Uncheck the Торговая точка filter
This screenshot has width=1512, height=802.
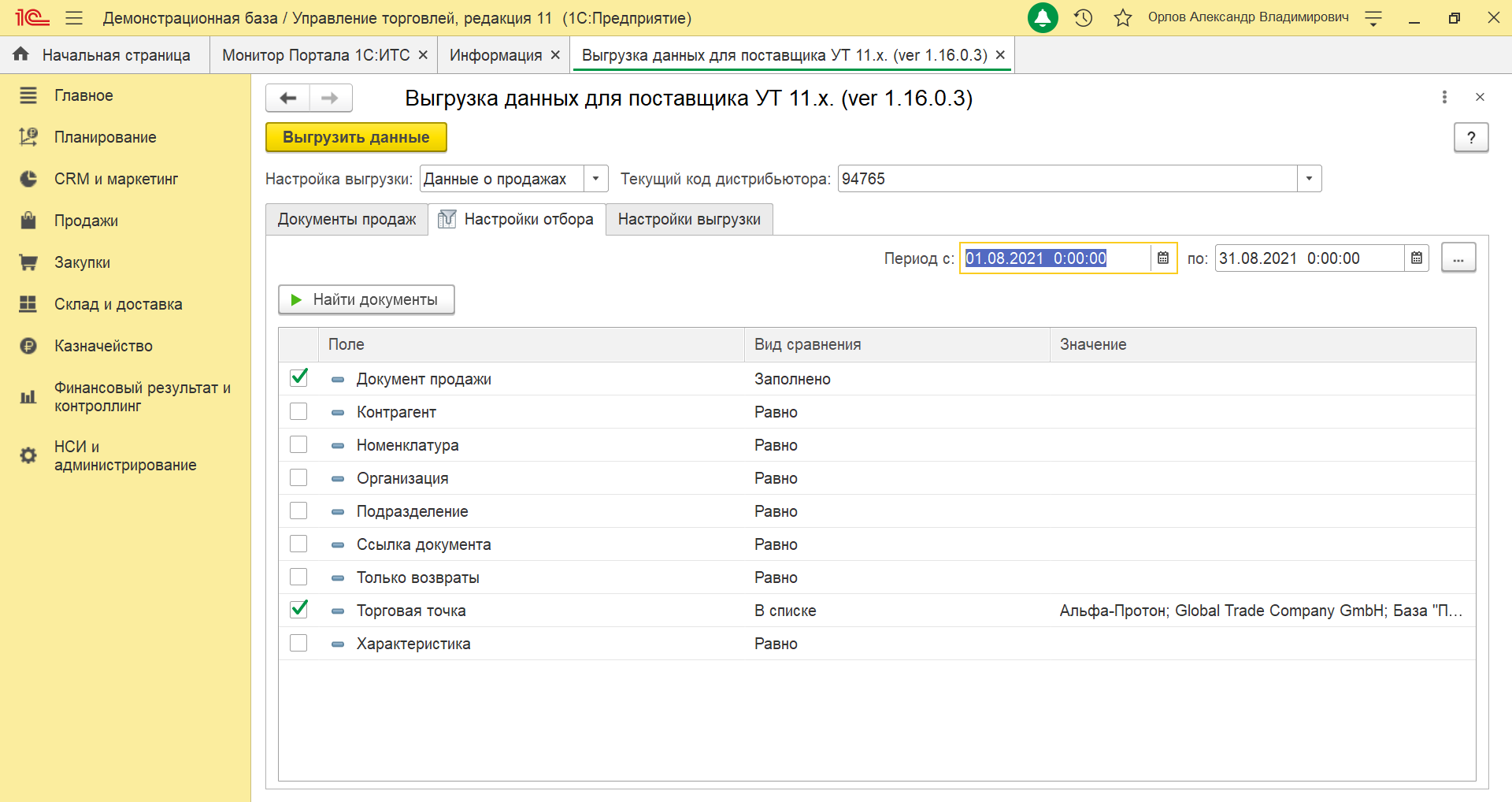(x=298, y=610)
